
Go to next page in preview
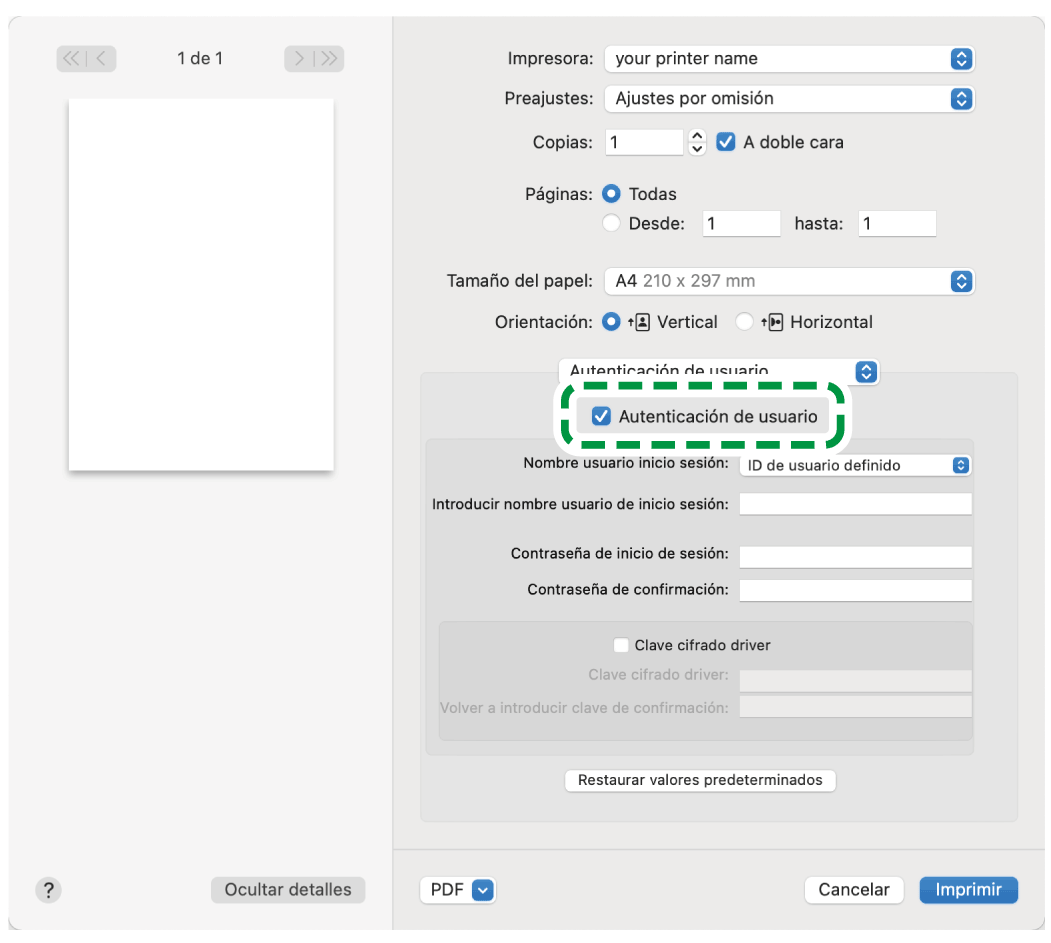pyautogui.click(x=299, y=59)
